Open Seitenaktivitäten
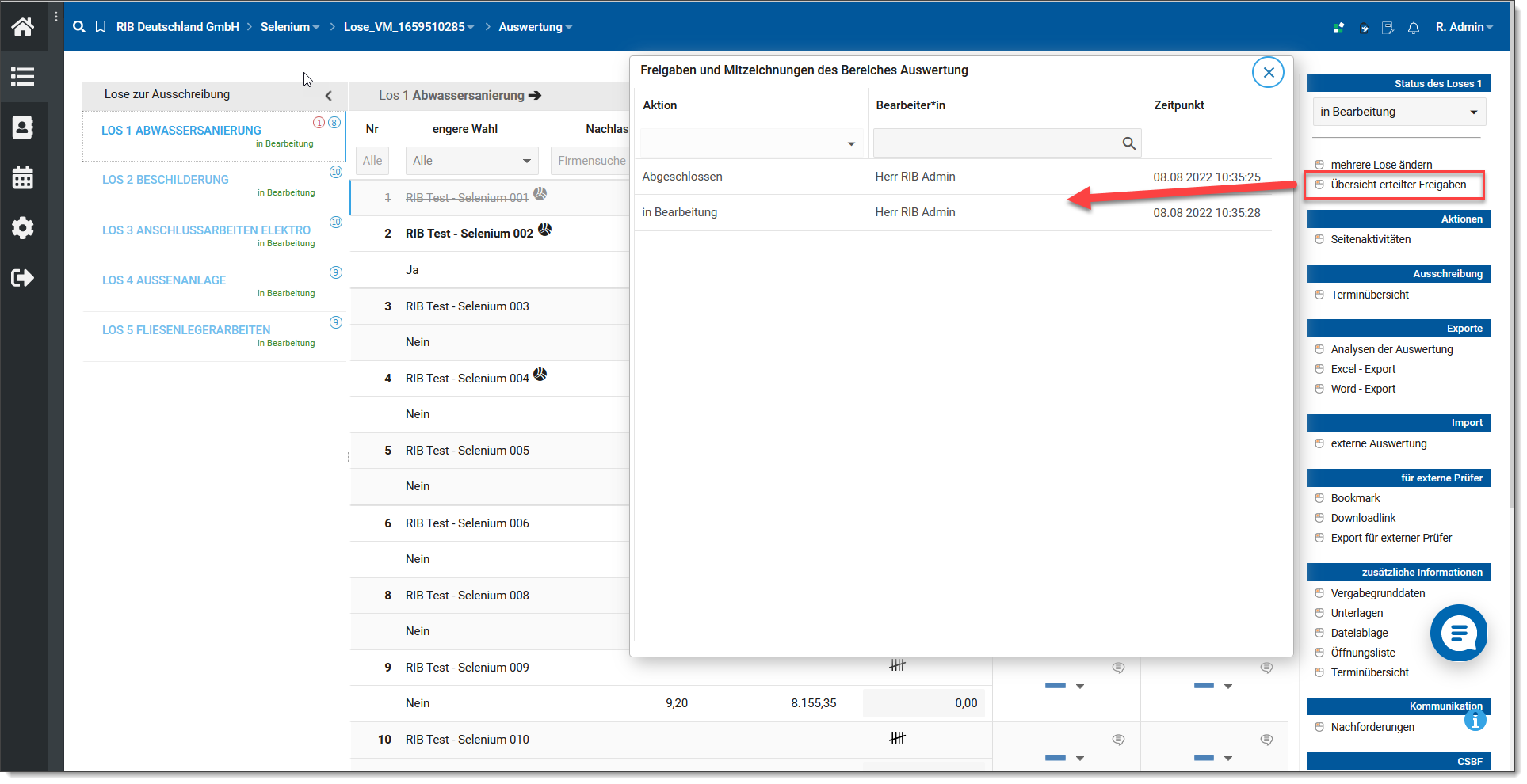 [x=1371, y=239]
